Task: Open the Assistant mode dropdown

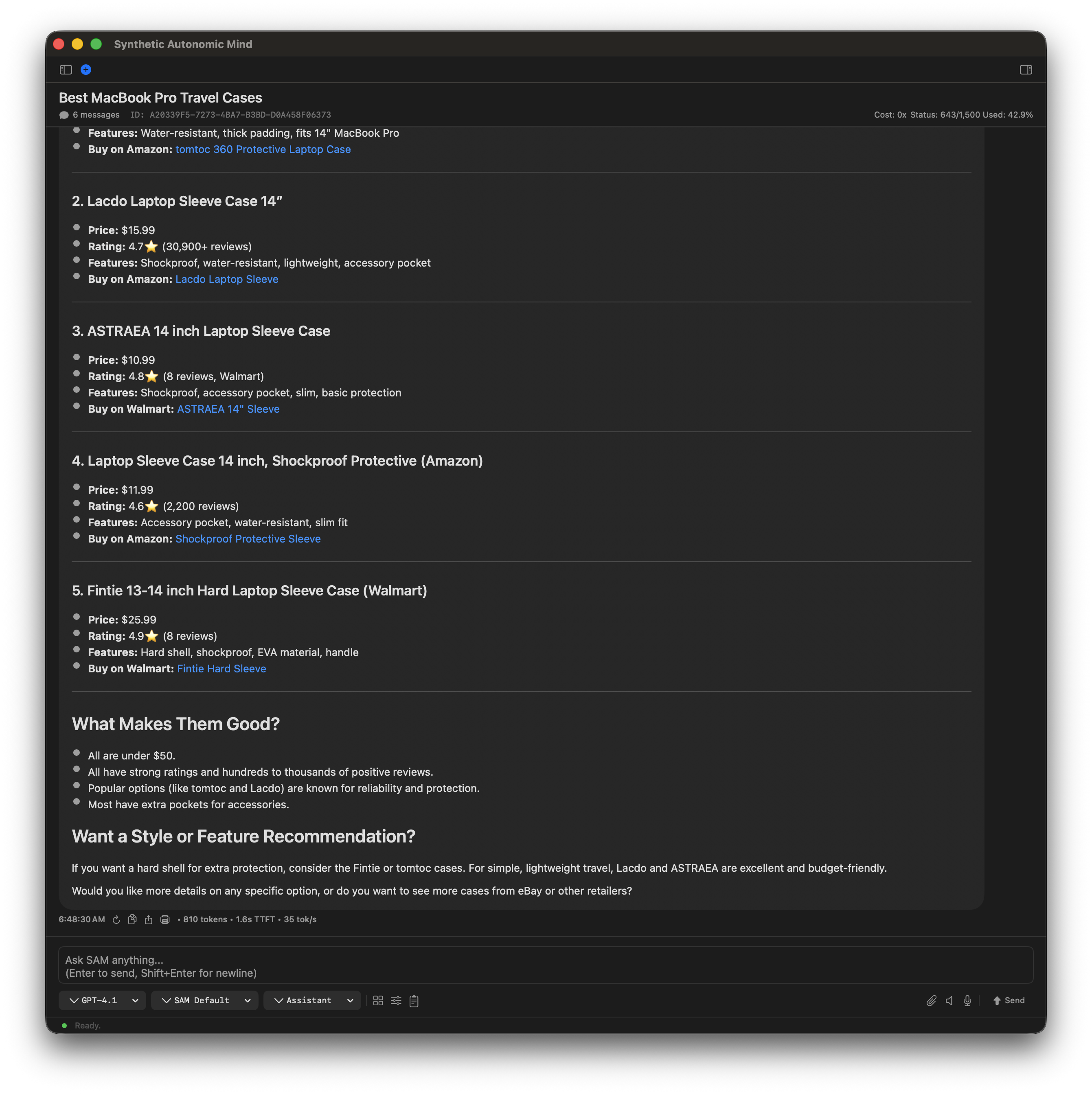Action: click(313, 1000)
